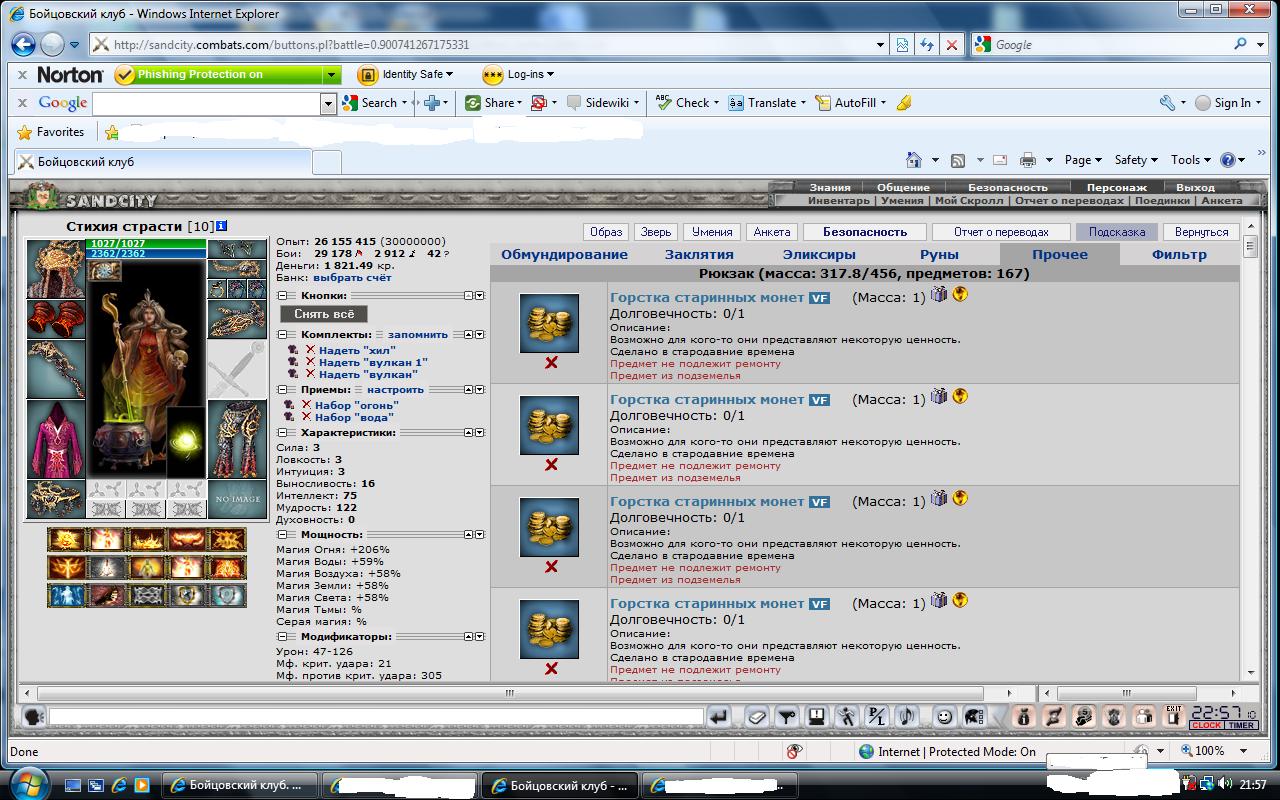
Task: Click the smiley face icon in the chat bar
Action: click(x=944, y=716)
